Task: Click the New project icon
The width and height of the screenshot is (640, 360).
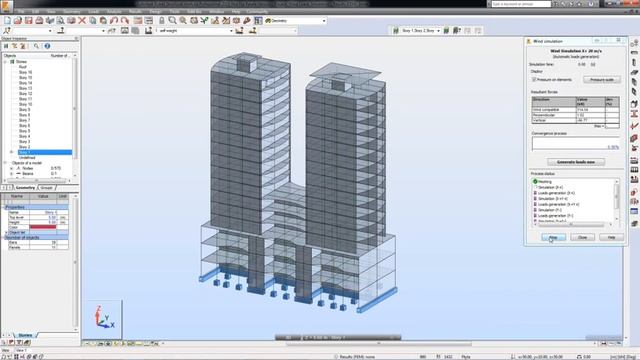Action: click(7, 20)
